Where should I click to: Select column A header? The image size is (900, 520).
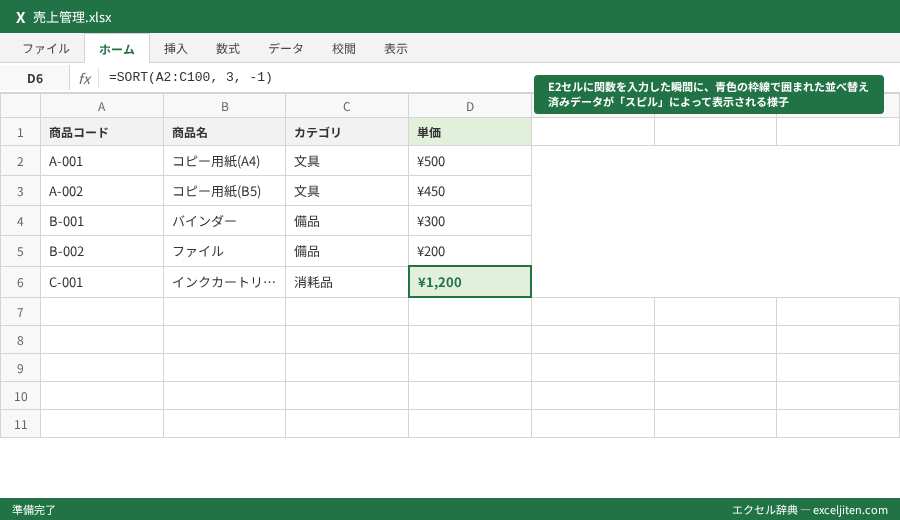tap(102, 106)
